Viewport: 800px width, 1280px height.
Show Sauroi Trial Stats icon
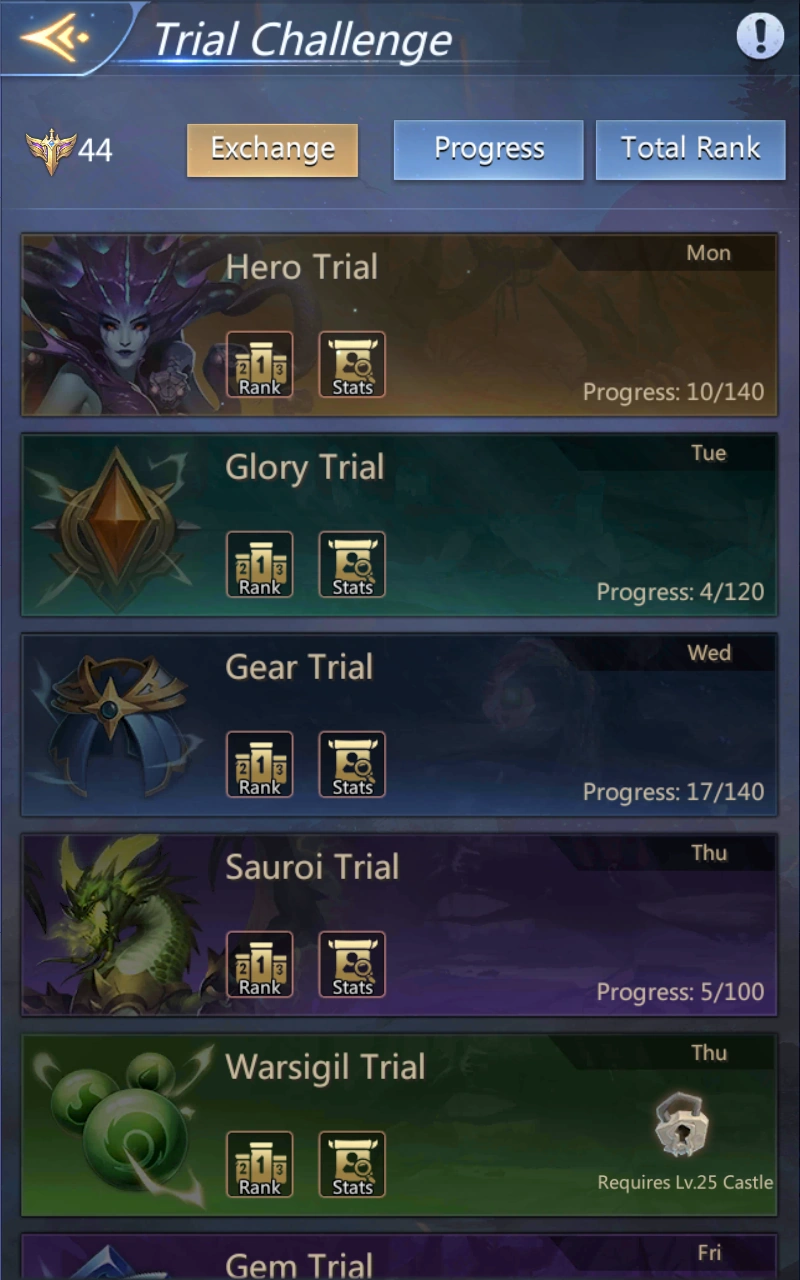click(352, 964)
